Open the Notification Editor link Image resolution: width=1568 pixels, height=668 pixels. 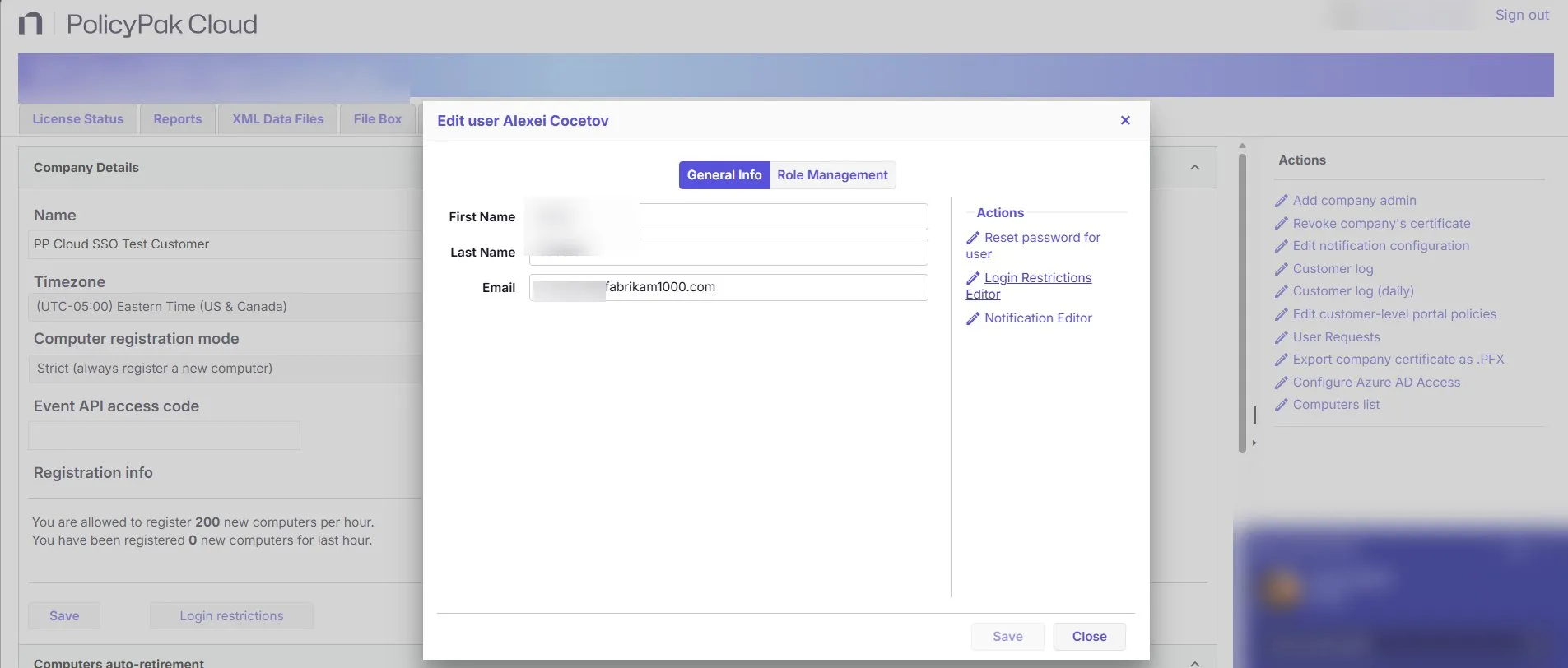coord(1038,318)
